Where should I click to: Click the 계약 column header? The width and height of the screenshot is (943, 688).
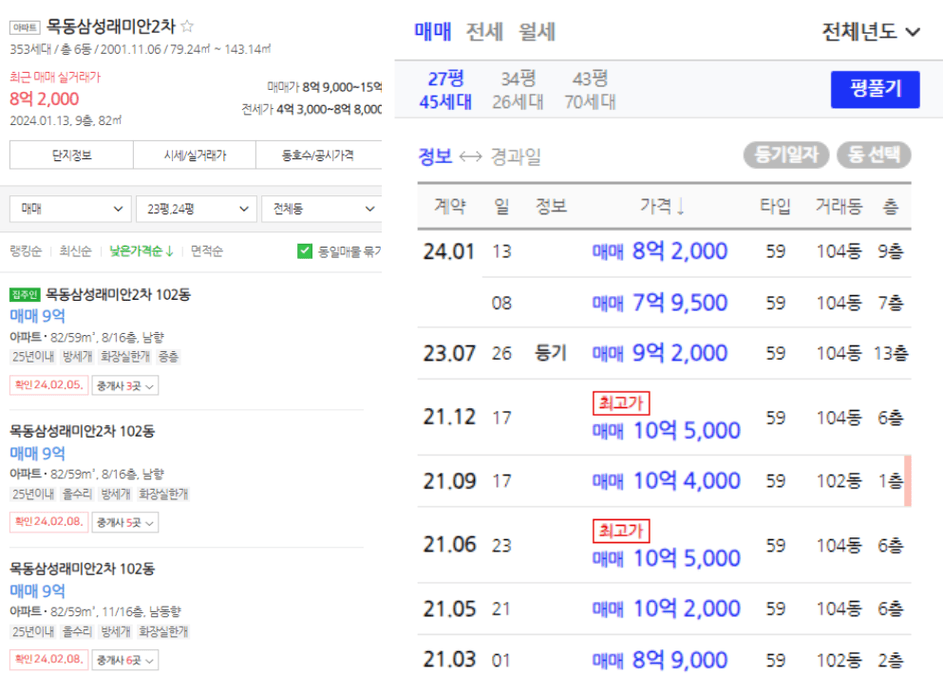click(x=450, y=206)
